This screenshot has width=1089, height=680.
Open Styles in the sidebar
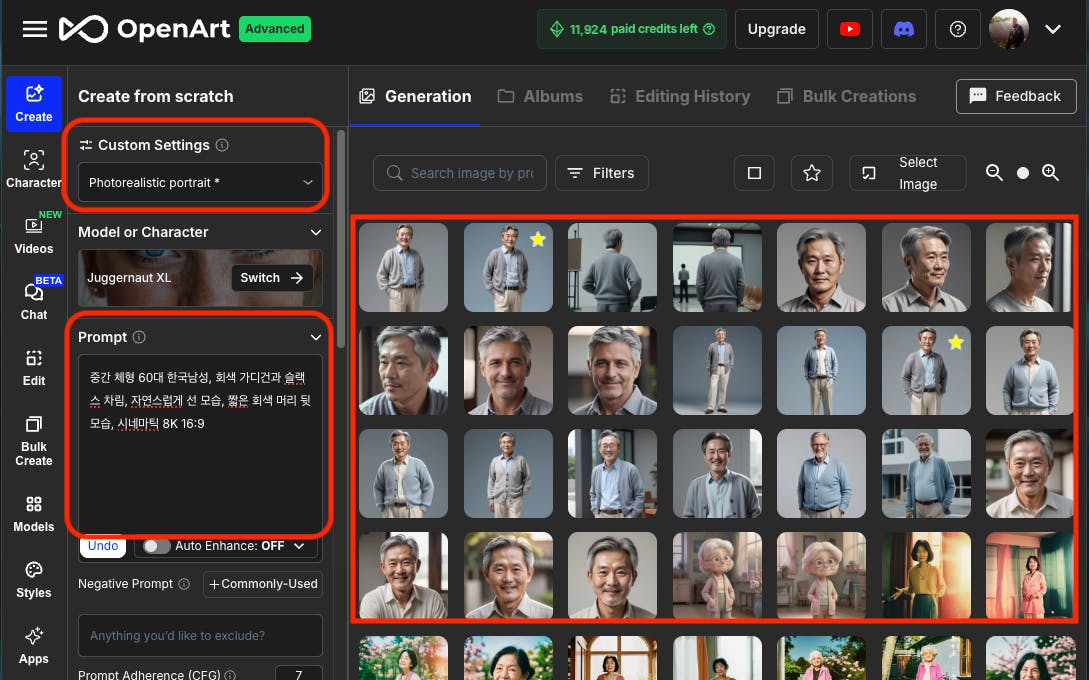[x=34, y=580]
